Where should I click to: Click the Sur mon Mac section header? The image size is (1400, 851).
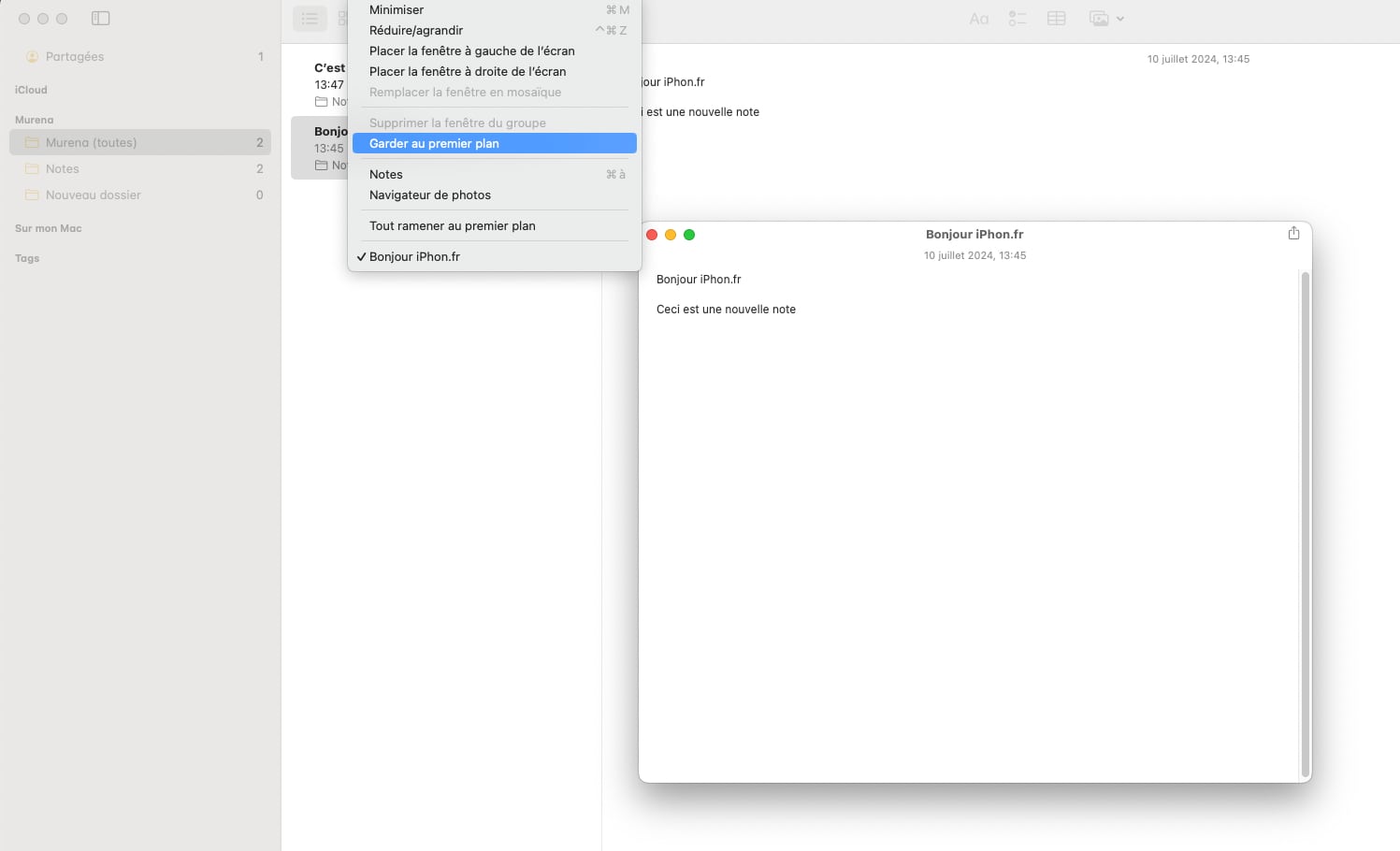point(49,228)
